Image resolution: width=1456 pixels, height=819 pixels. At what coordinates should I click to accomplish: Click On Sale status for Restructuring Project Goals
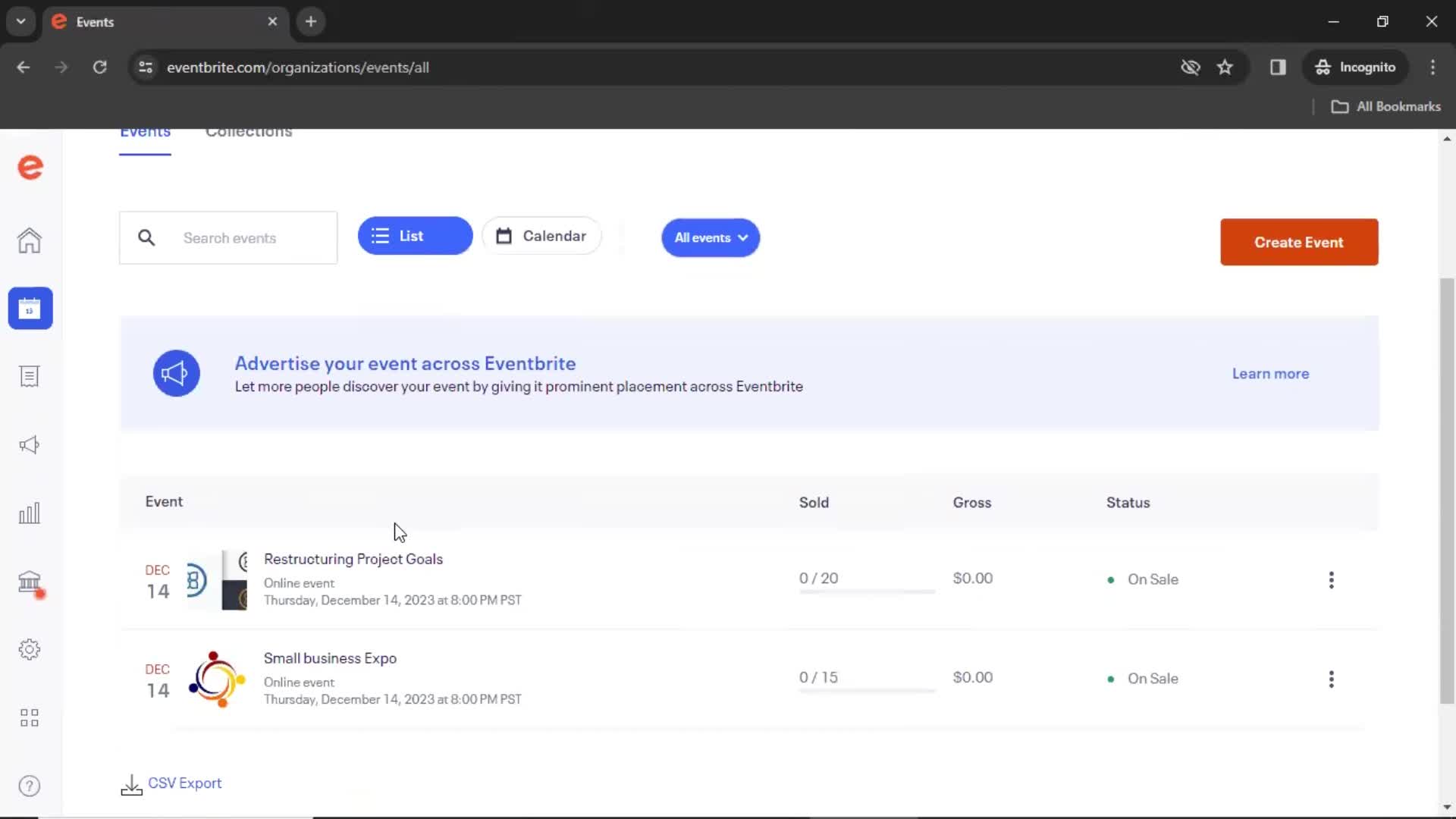point(1143,580)
